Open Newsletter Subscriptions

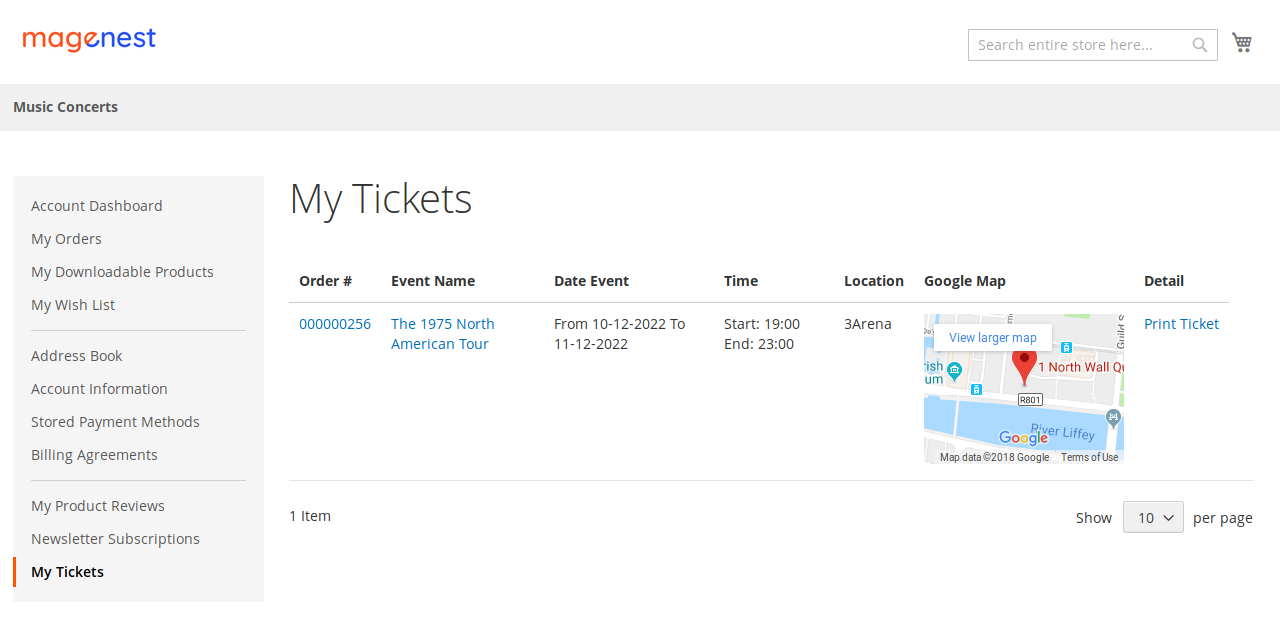(x=115, y=539)
